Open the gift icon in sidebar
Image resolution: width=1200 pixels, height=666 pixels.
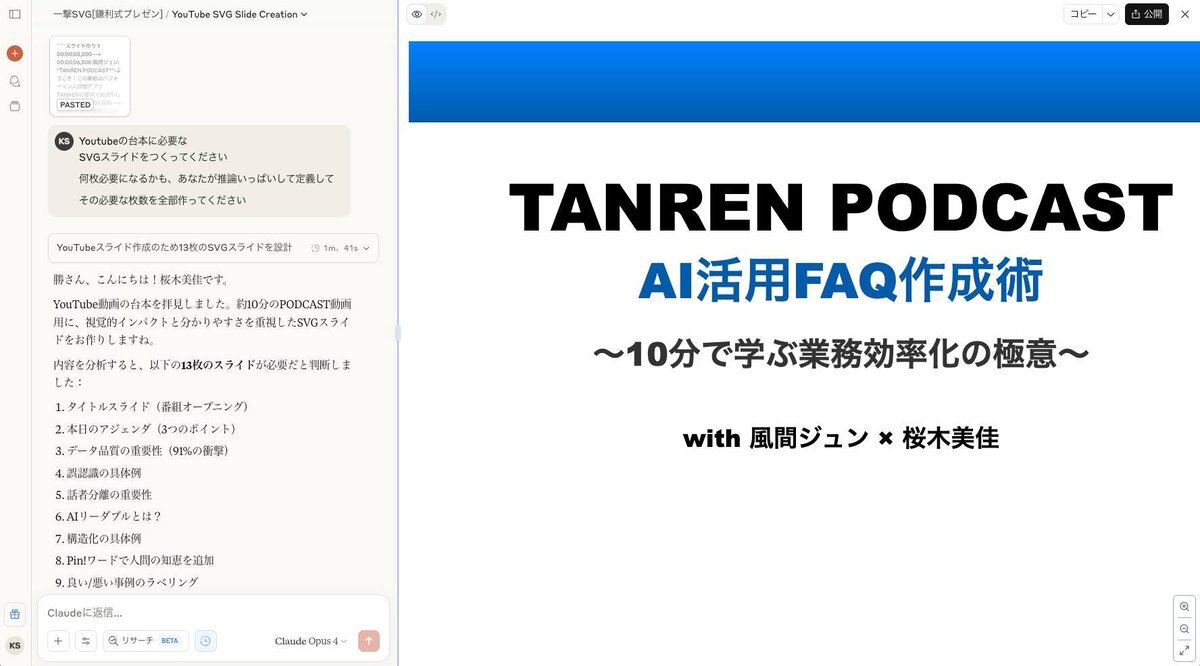point(14,614)
